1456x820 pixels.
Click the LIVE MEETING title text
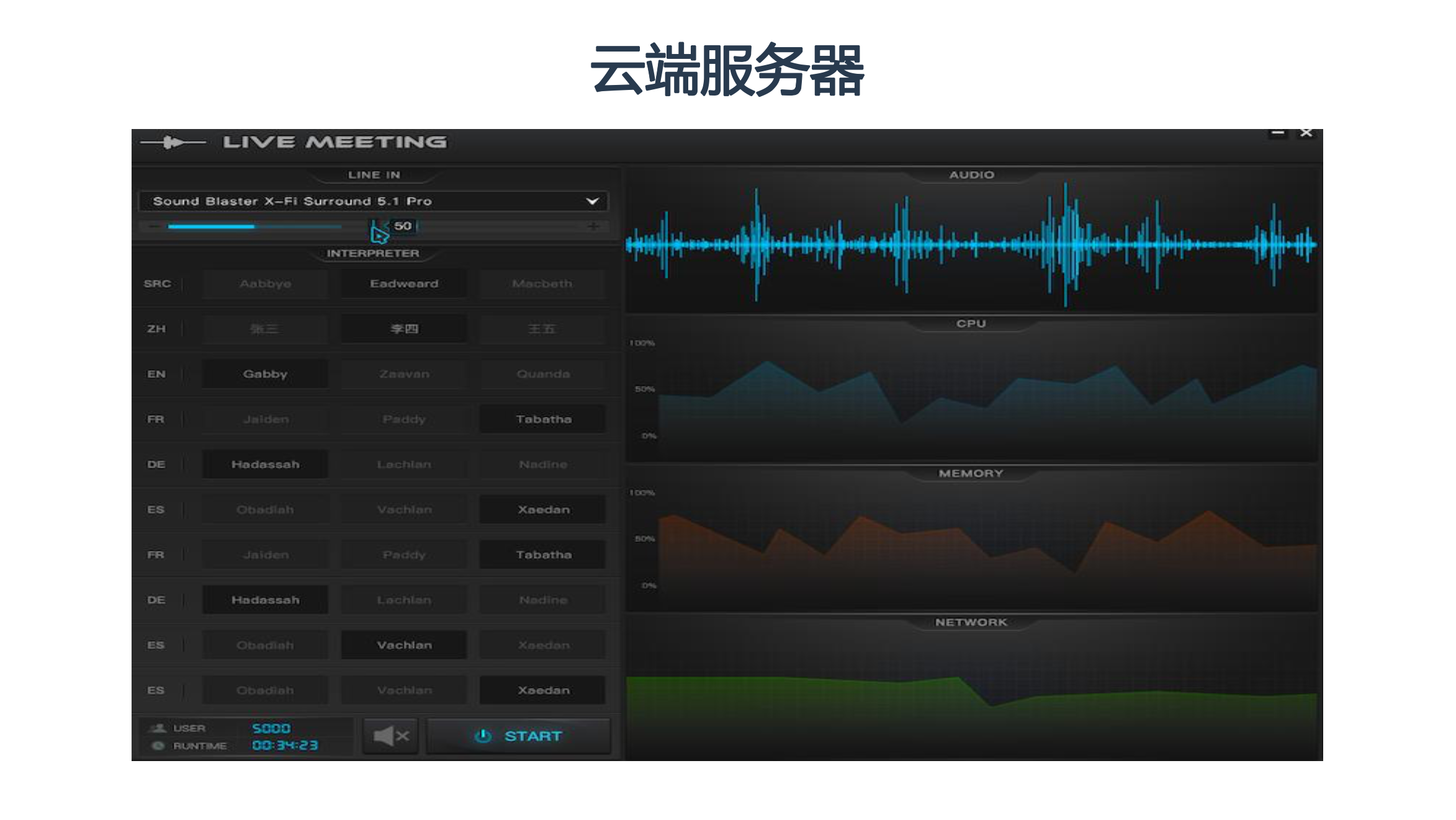pyautogui.click(x=335, y=142)
